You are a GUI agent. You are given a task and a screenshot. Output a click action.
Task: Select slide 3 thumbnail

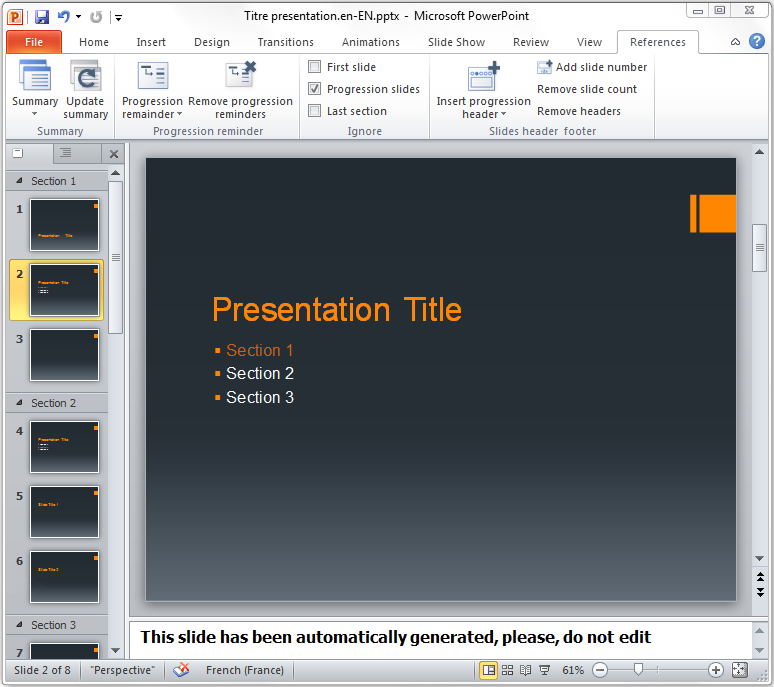pyautogui.click(x=64, y=355)
